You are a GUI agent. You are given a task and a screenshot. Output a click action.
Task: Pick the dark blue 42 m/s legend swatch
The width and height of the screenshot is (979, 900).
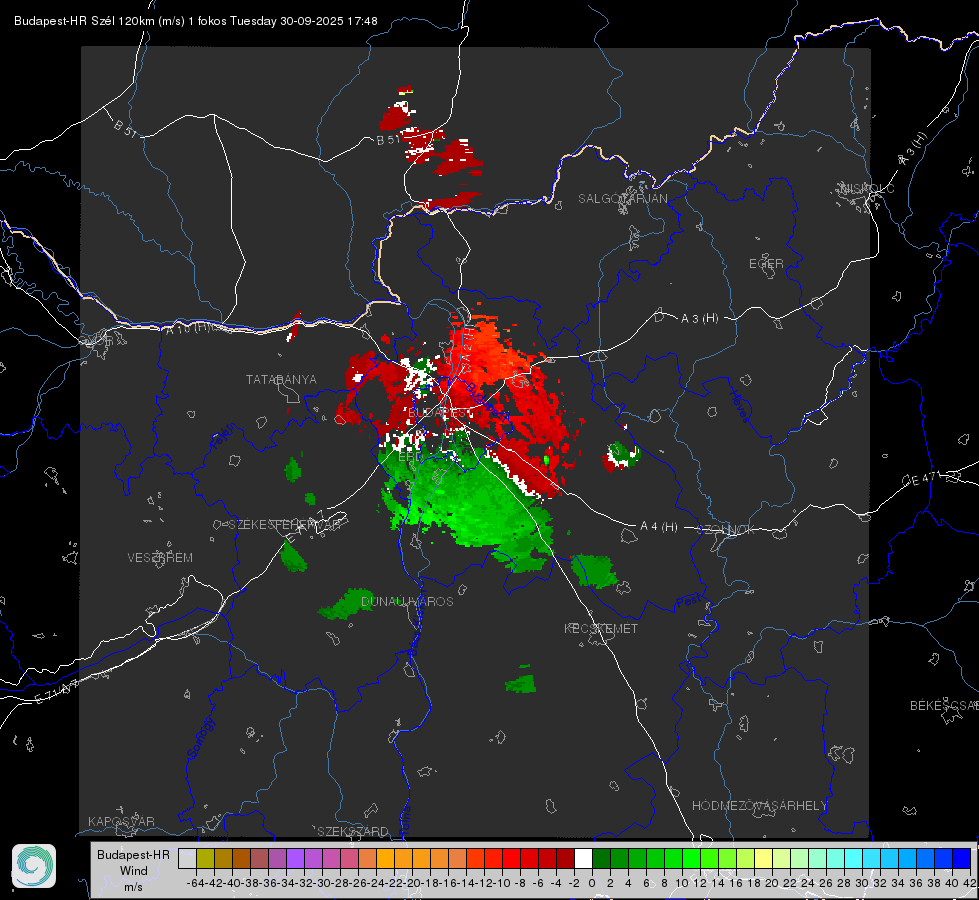(x=962, y=858)
